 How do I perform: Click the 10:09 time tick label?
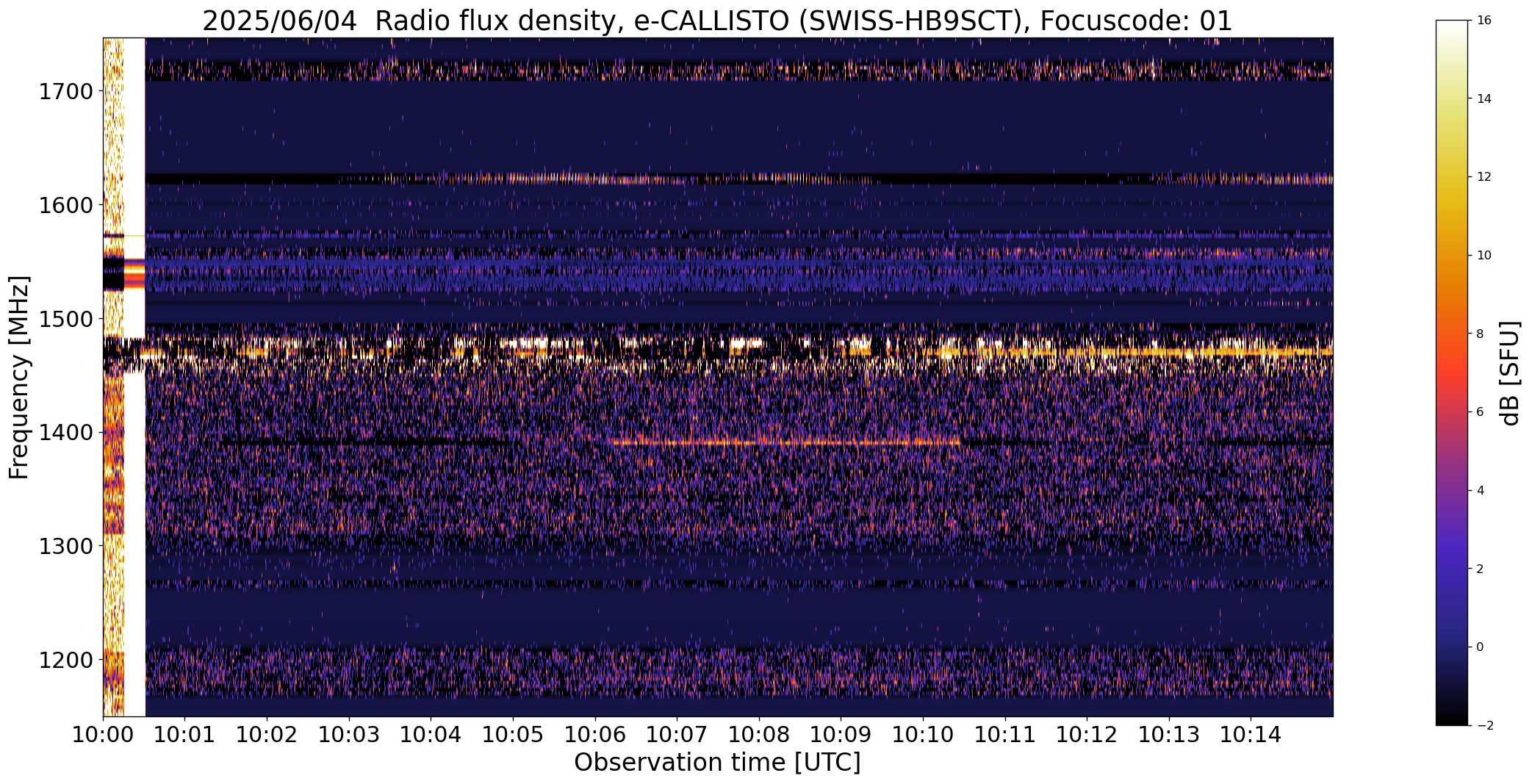click(841, 735)
